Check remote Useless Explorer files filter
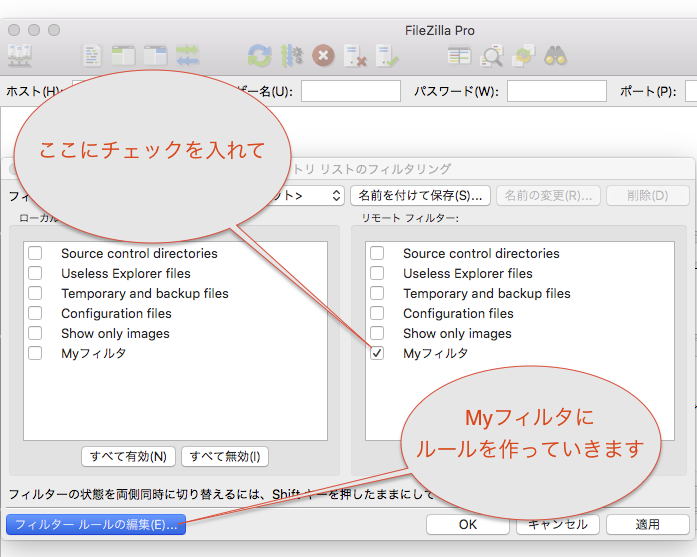This screenshot has height=557, width=697. [x=377, y=273]
